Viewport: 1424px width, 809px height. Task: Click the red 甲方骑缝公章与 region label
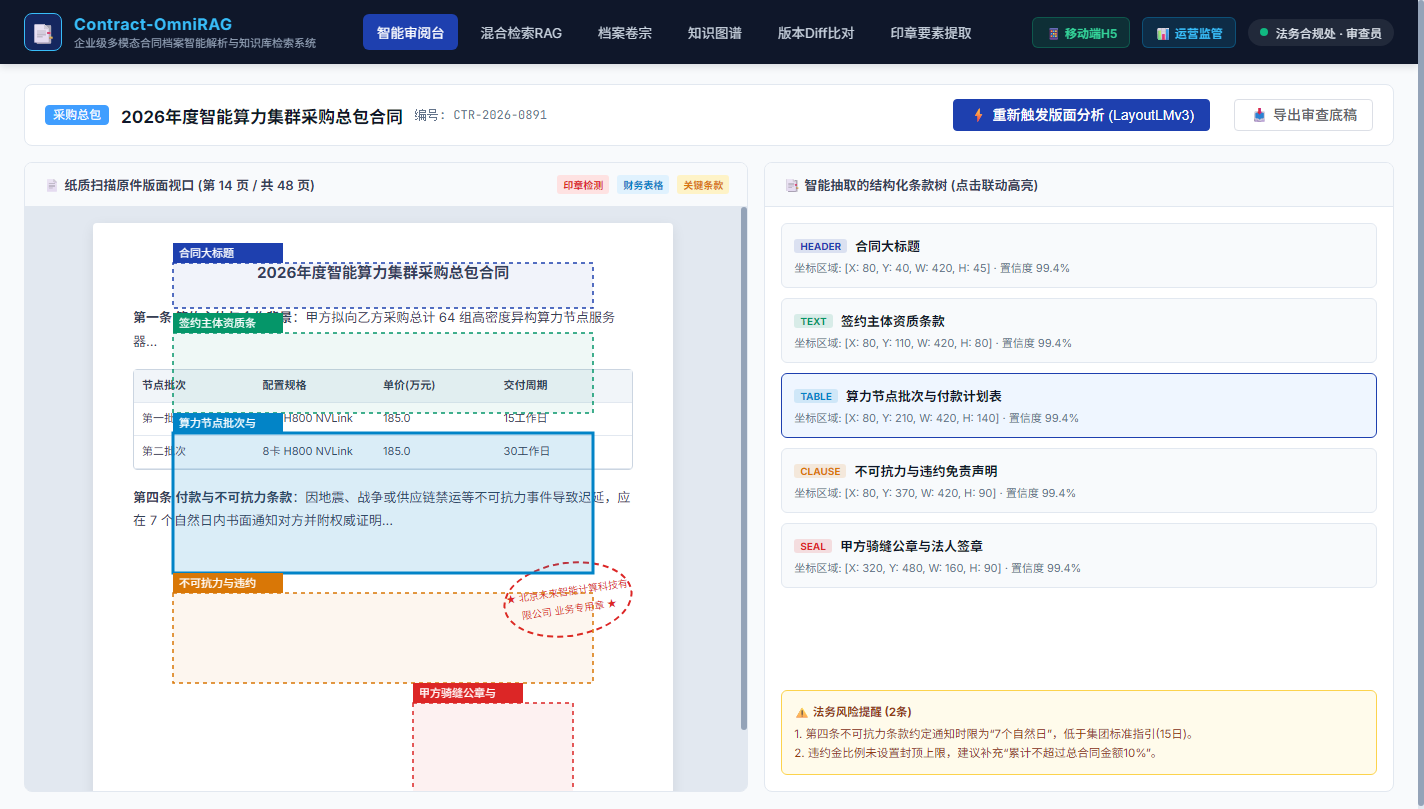pyautogui.click(x=468, y=693)
